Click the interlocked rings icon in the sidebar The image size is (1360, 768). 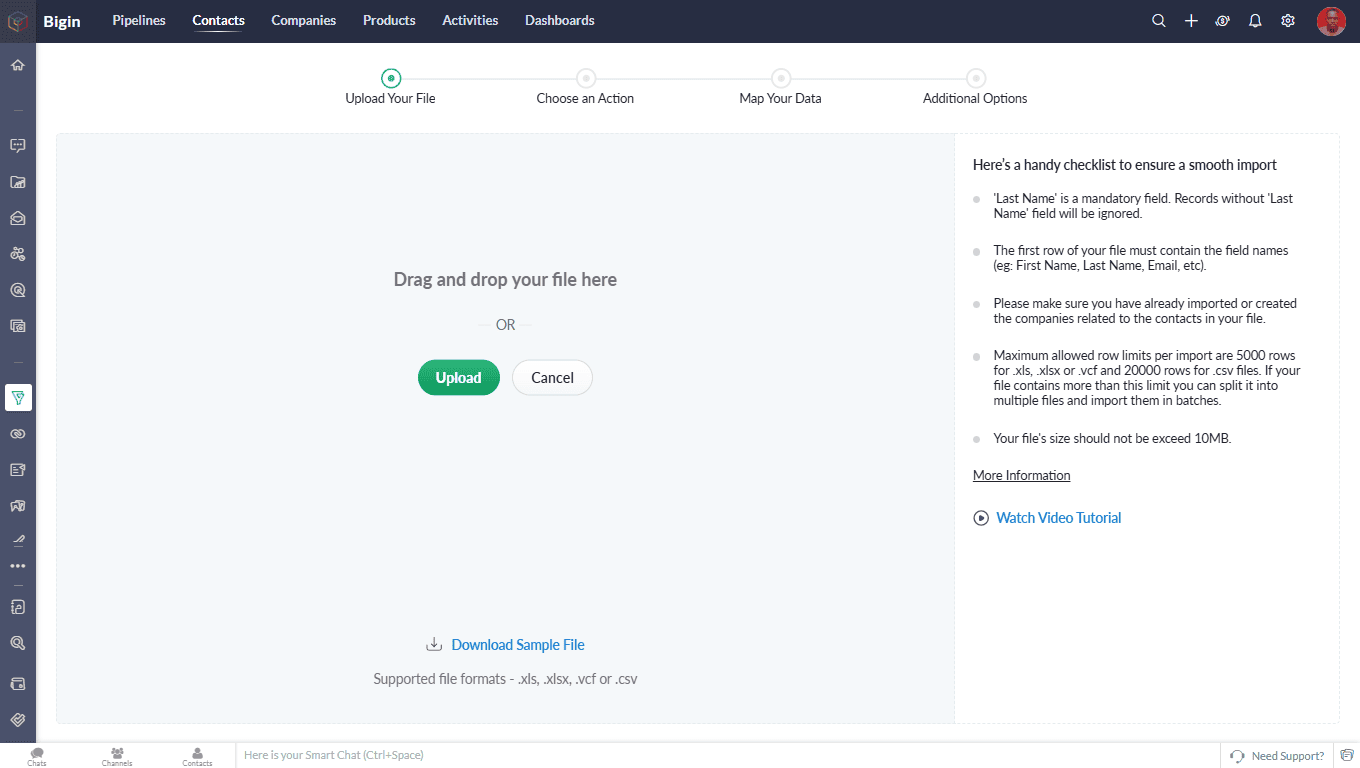tap(18, 434)
